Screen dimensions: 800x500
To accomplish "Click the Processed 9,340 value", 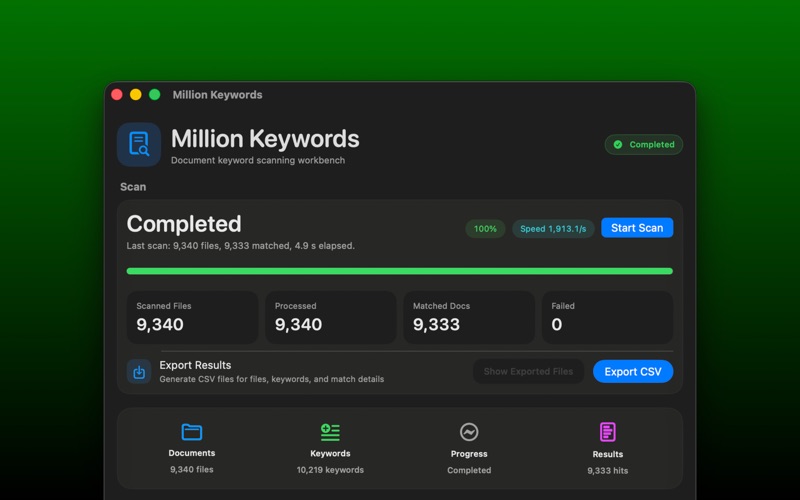I will pos(298,324).
